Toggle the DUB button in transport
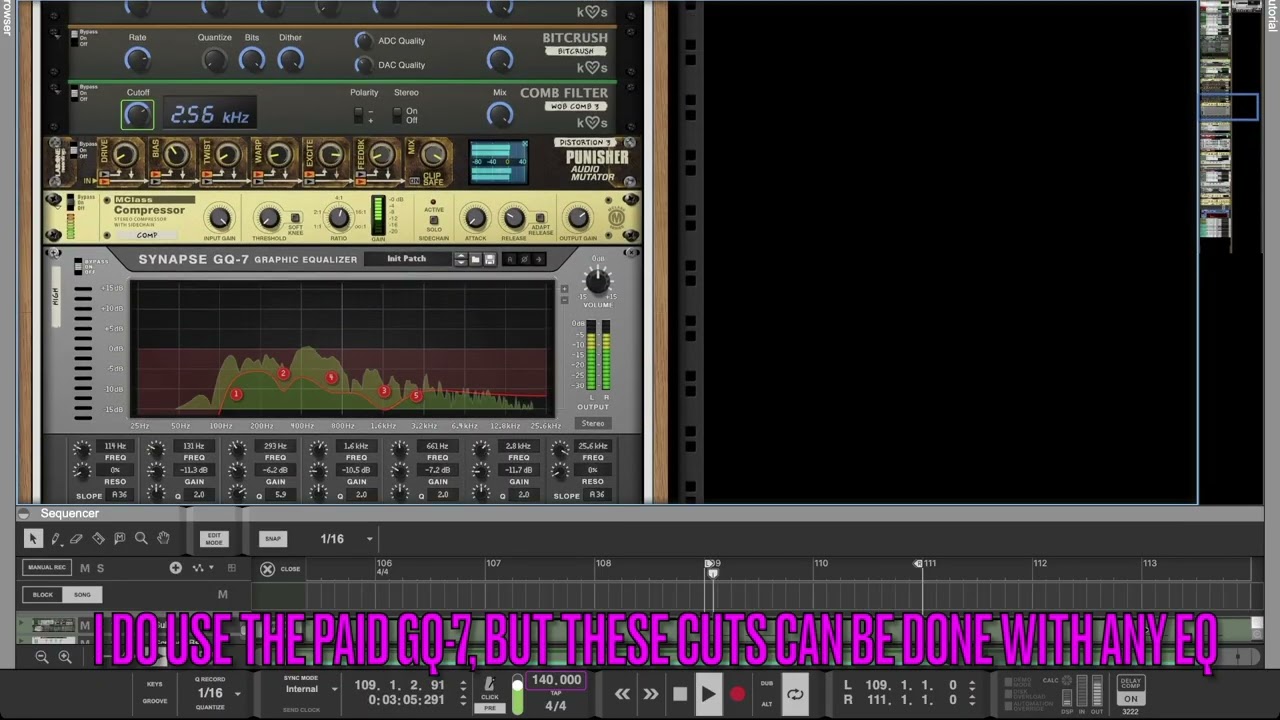 point(766,684)
